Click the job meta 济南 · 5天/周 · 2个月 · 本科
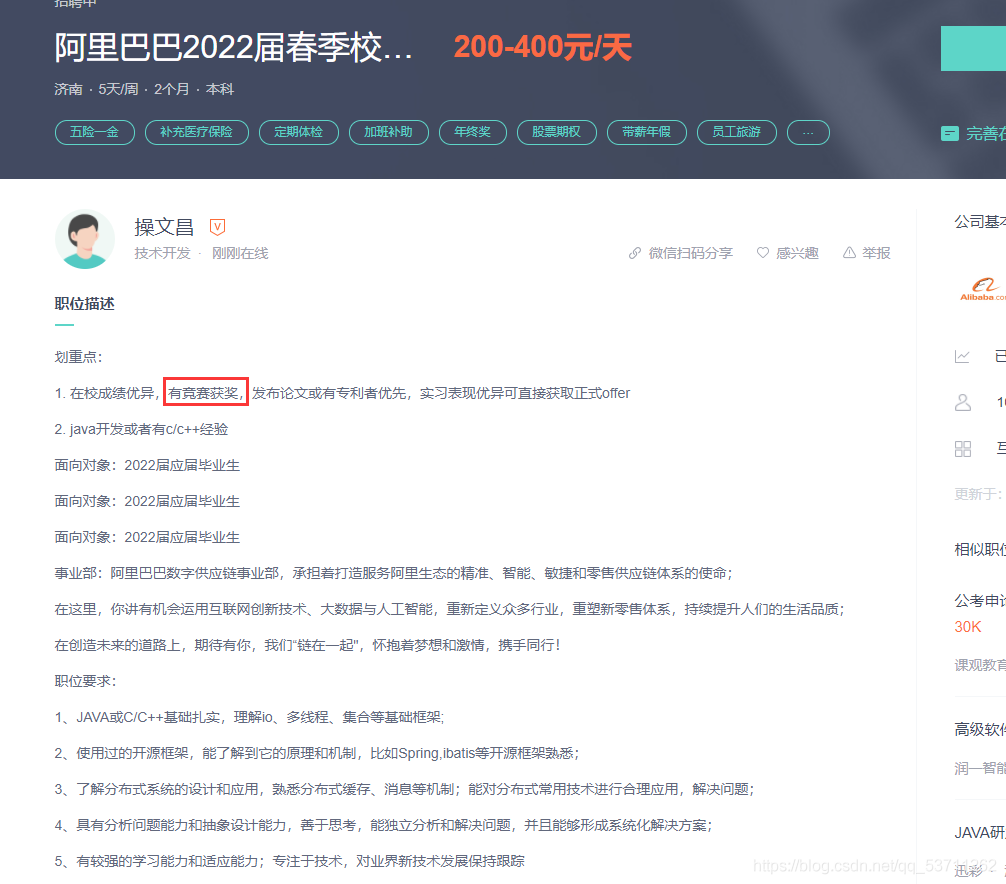The width and height of the screenshot is (1006, 884). click(x=144, y=89)
